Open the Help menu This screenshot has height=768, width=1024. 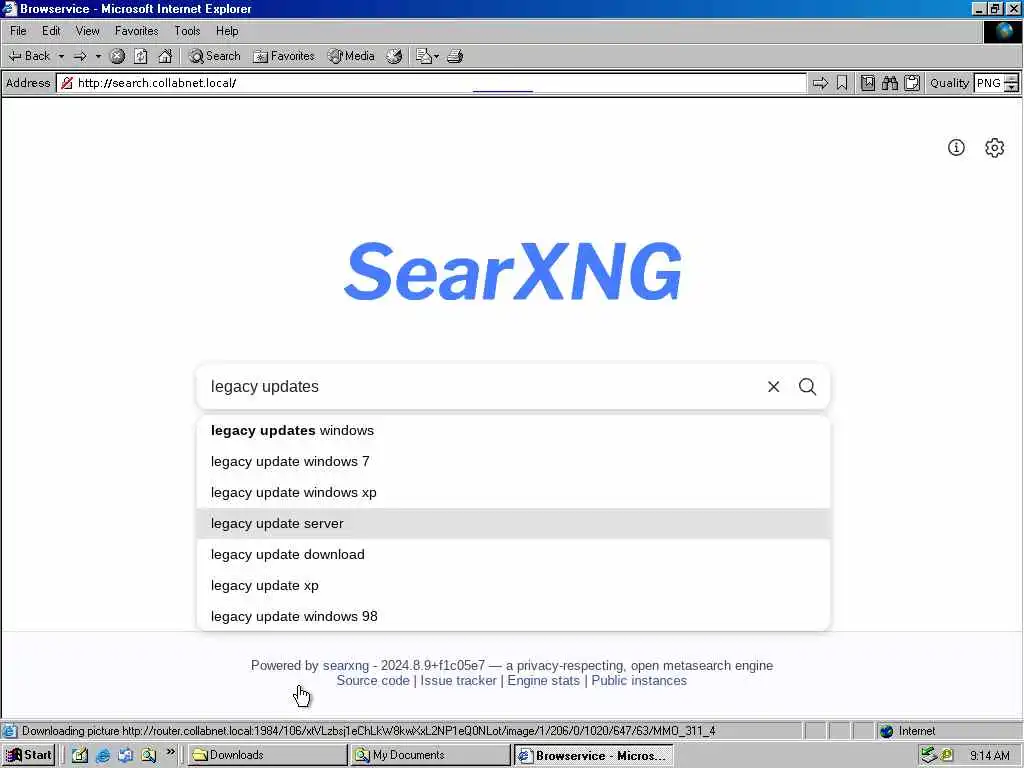point(227,31)
